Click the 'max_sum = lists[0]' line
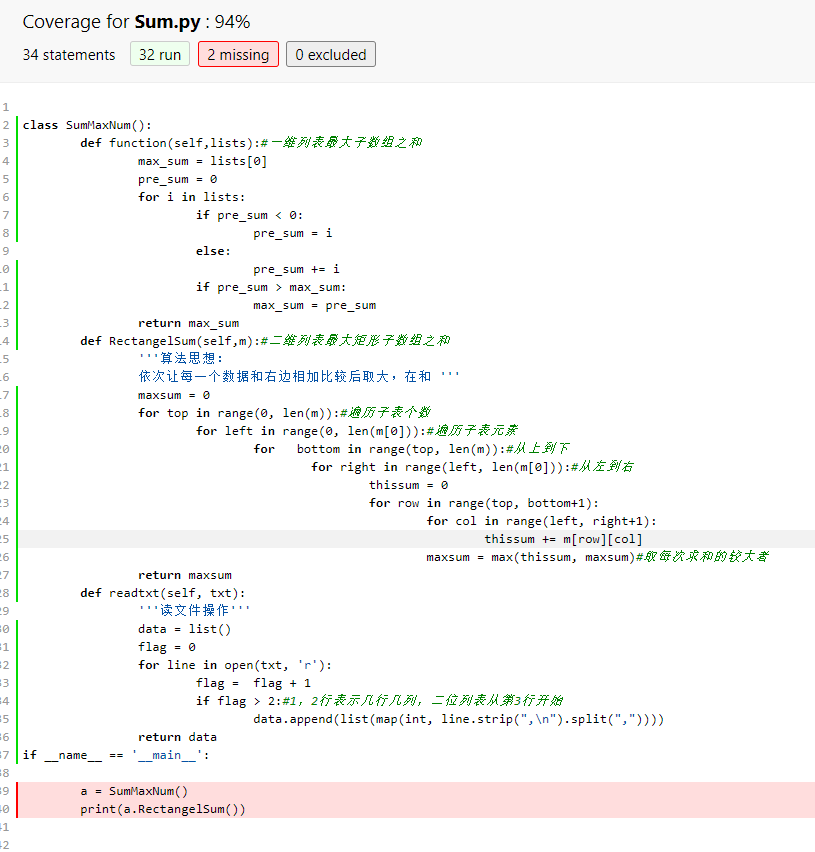815x852 pixels. (202, 161)
